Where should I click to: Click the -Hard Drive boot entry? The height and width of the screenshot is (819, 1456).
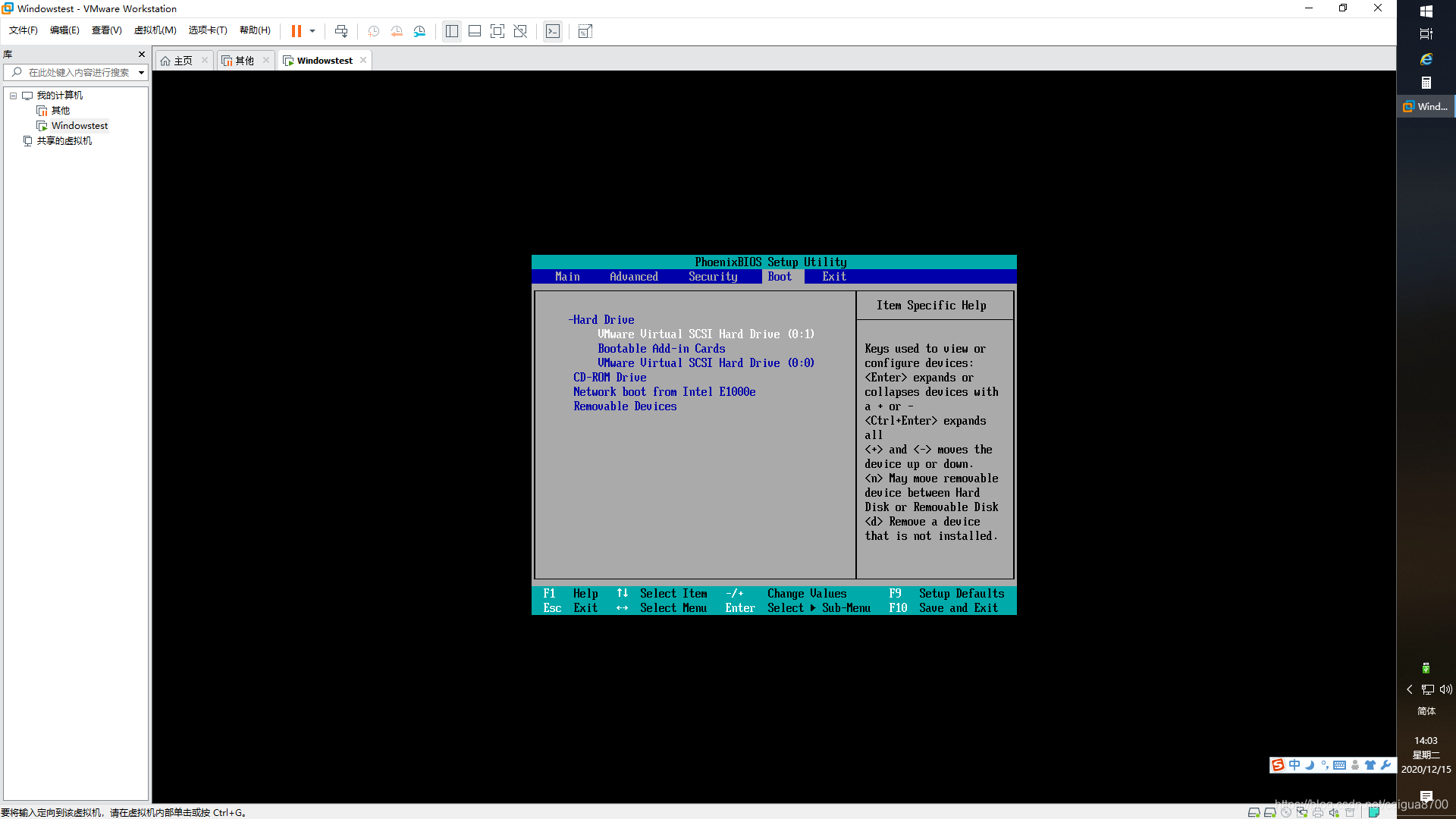click(601, 320)
